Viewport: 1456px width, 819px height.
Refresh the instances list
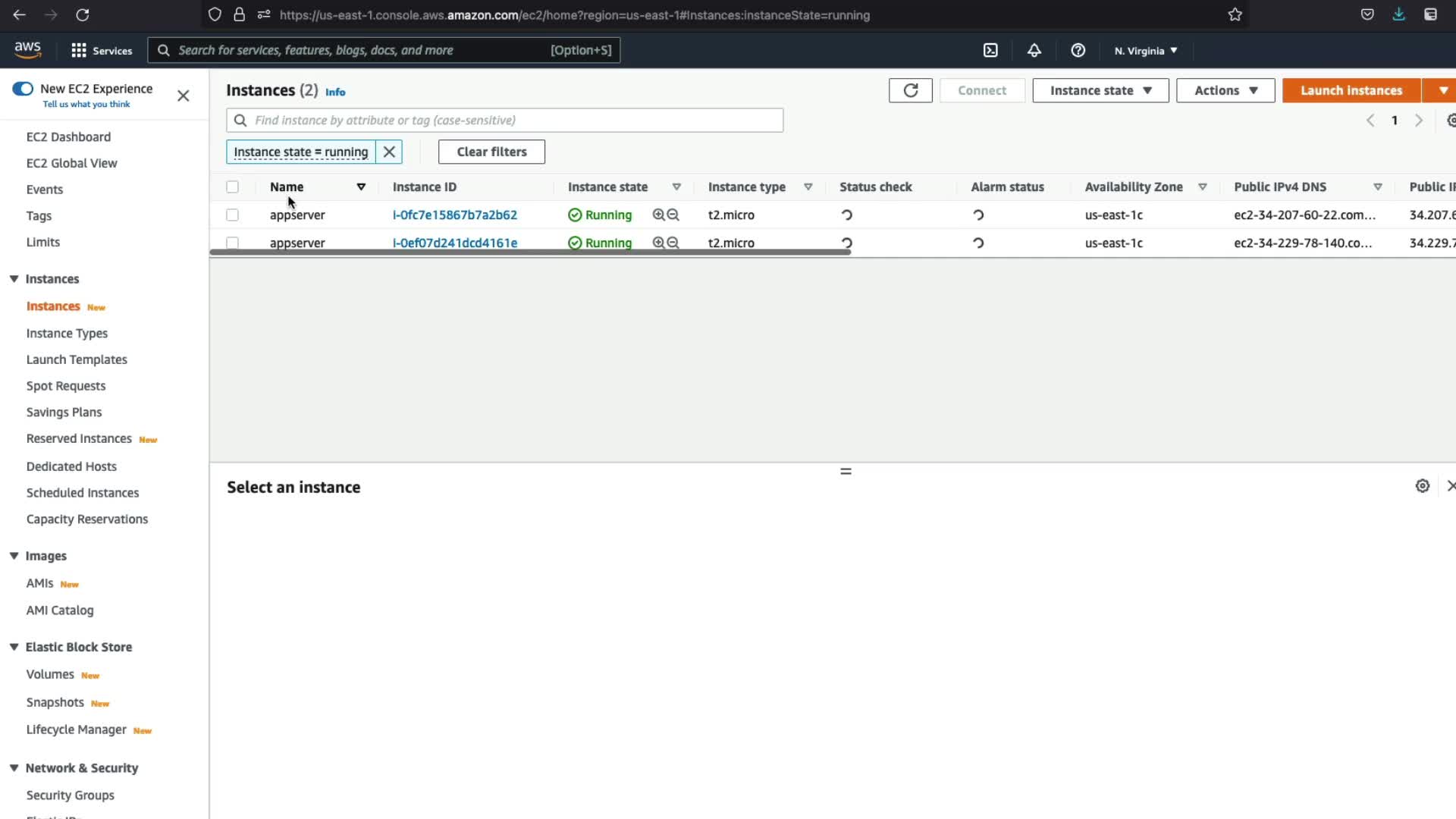[x=910, y=90]
